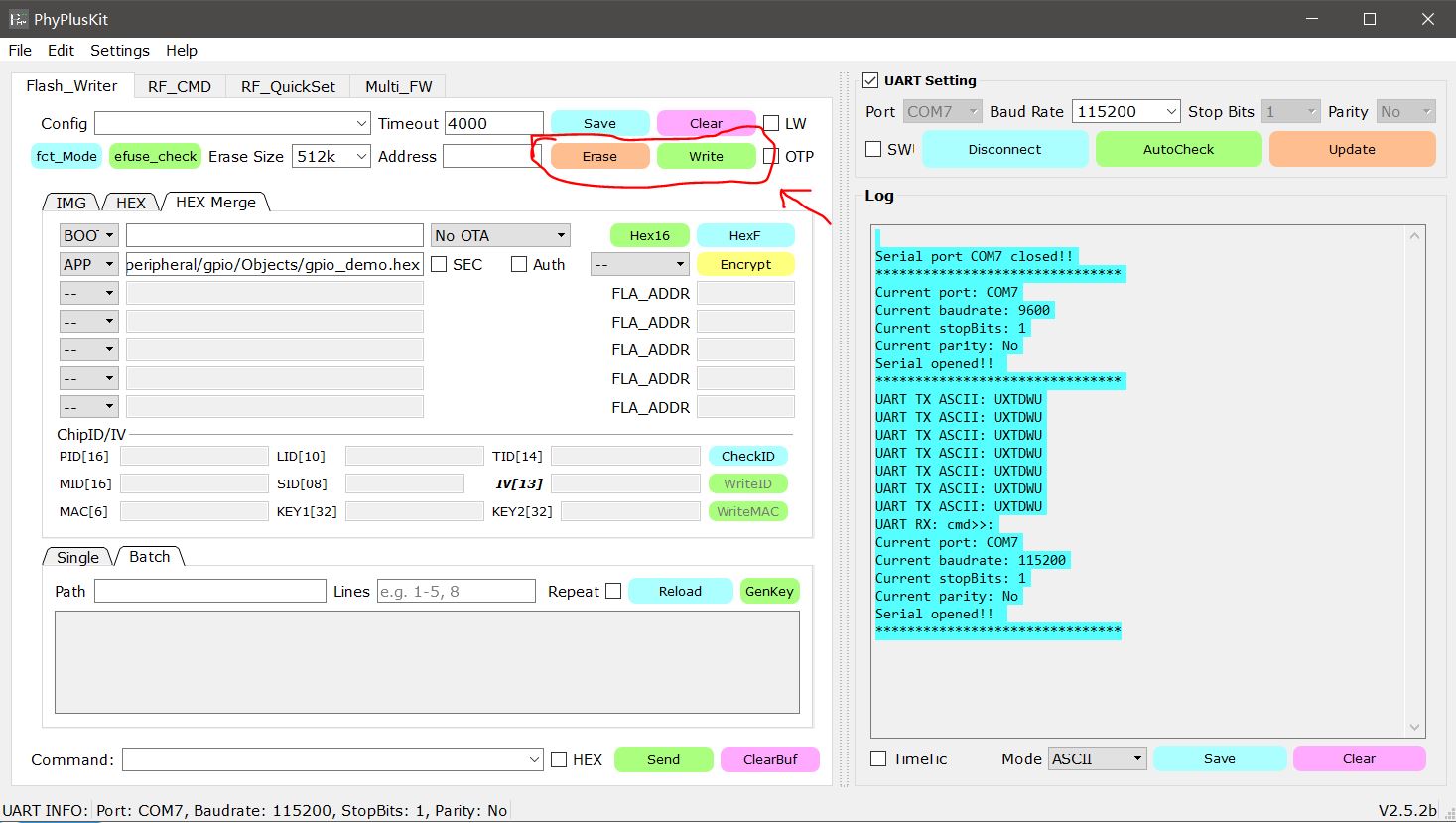Click the pink Clear config button
Image resolution: width=1456 pixels, height=823 pixels.
[x=706, y=123]
